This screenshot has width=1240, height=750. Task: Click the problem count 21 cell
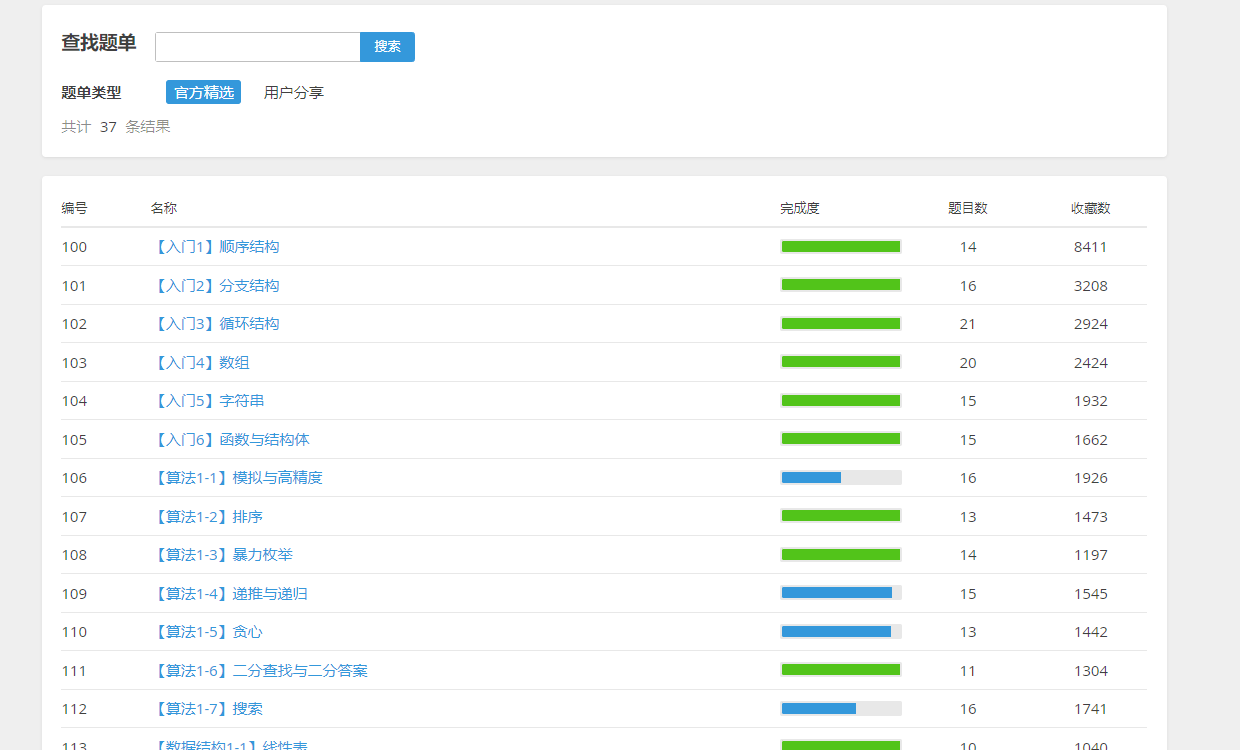pyautogui.click(x=968, y=324)
